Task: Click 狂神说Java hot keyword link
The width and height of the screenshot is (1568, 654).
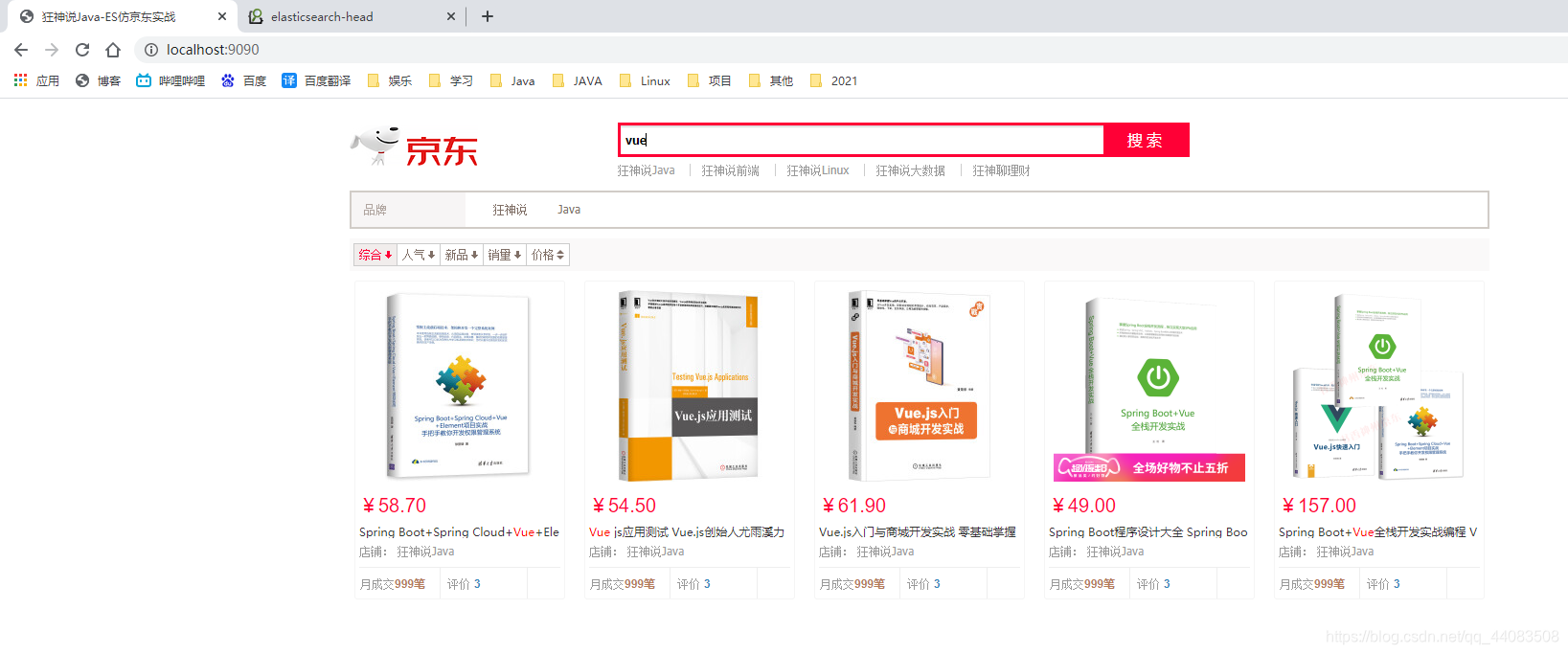Action: click(646, 170)
